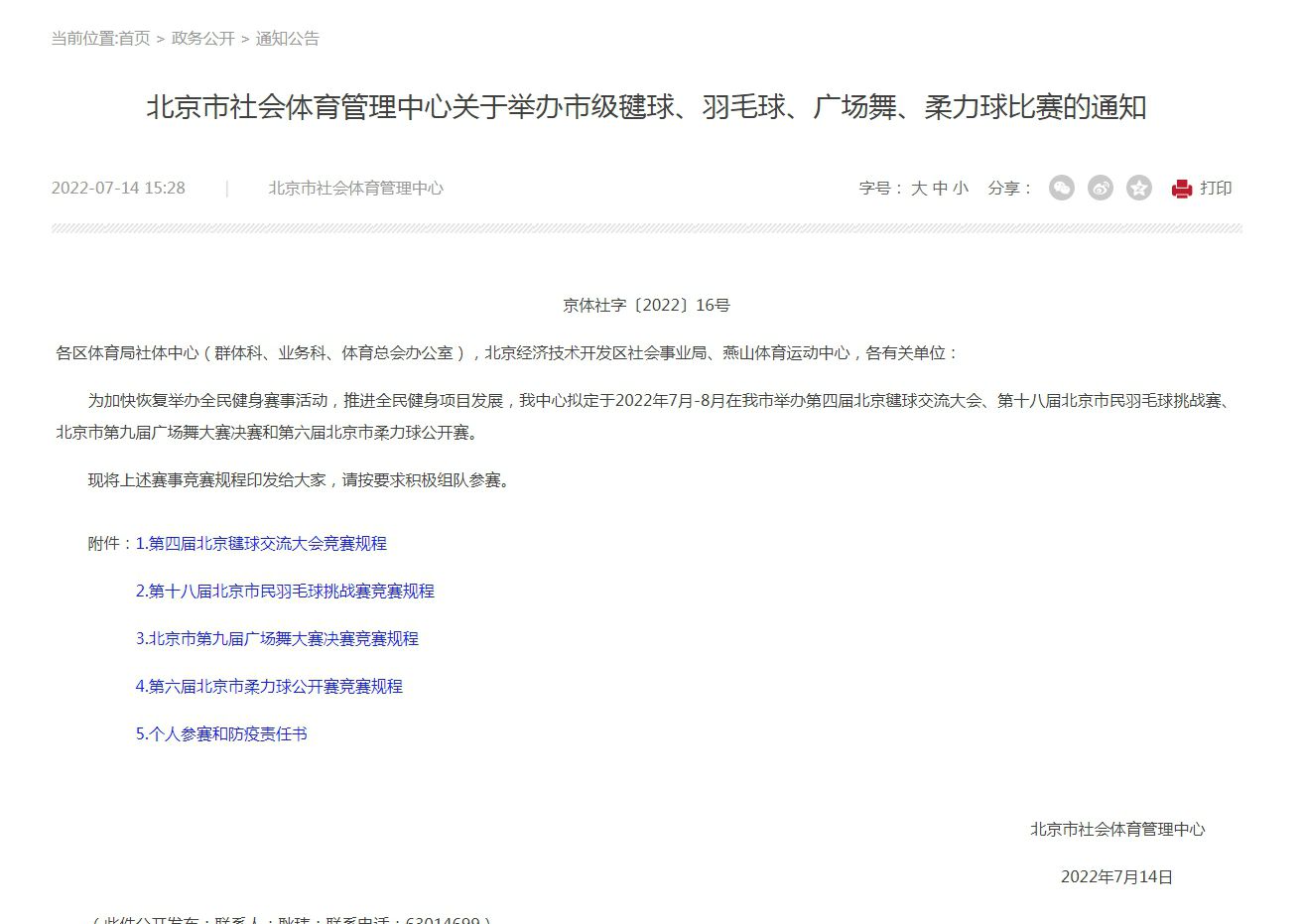The image size is (1303, 924).
Task: Click the addressee line 各区体育局社体中心
Action: (x=508, y=352)
